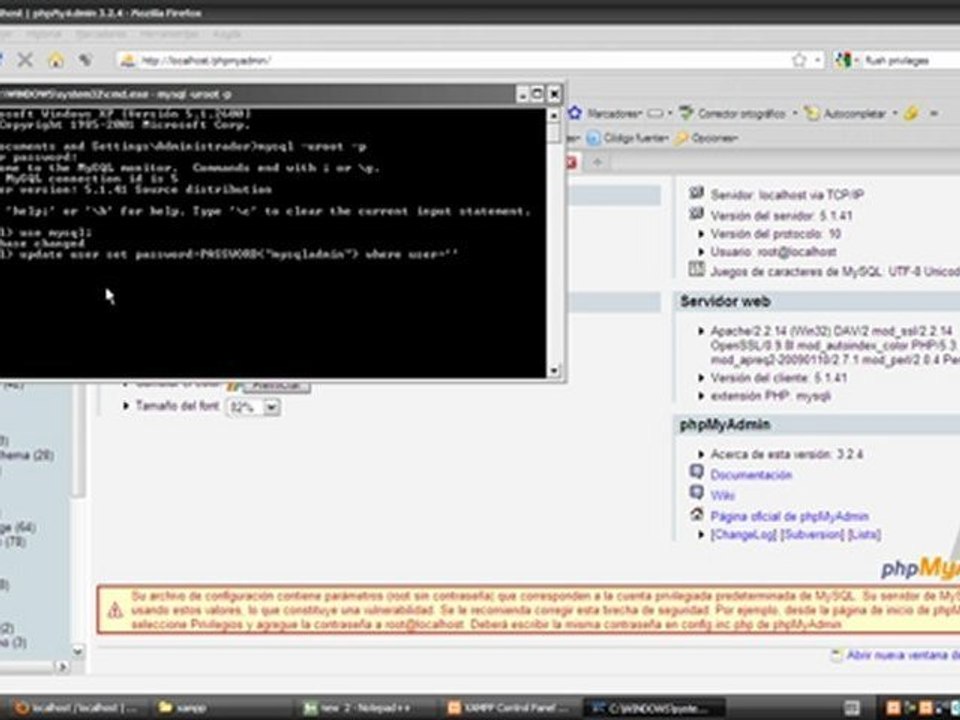Image resolution: width=960 pixels, height=720 pixels.
Task: Open the Marcadores dropdown menu
Action: click(614, 113)
